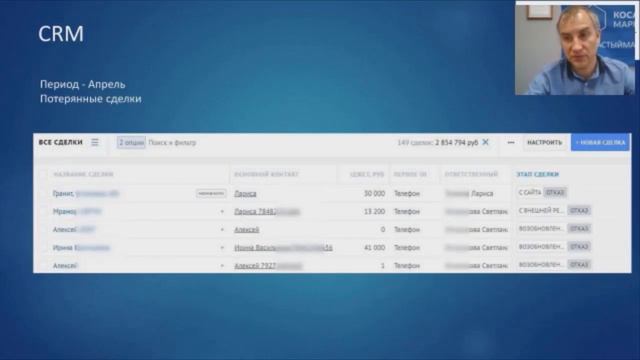Screen dimensions: 640x360
Task: Click ОТКАЗ chip in the Гранит row
Action: point(555,192)
